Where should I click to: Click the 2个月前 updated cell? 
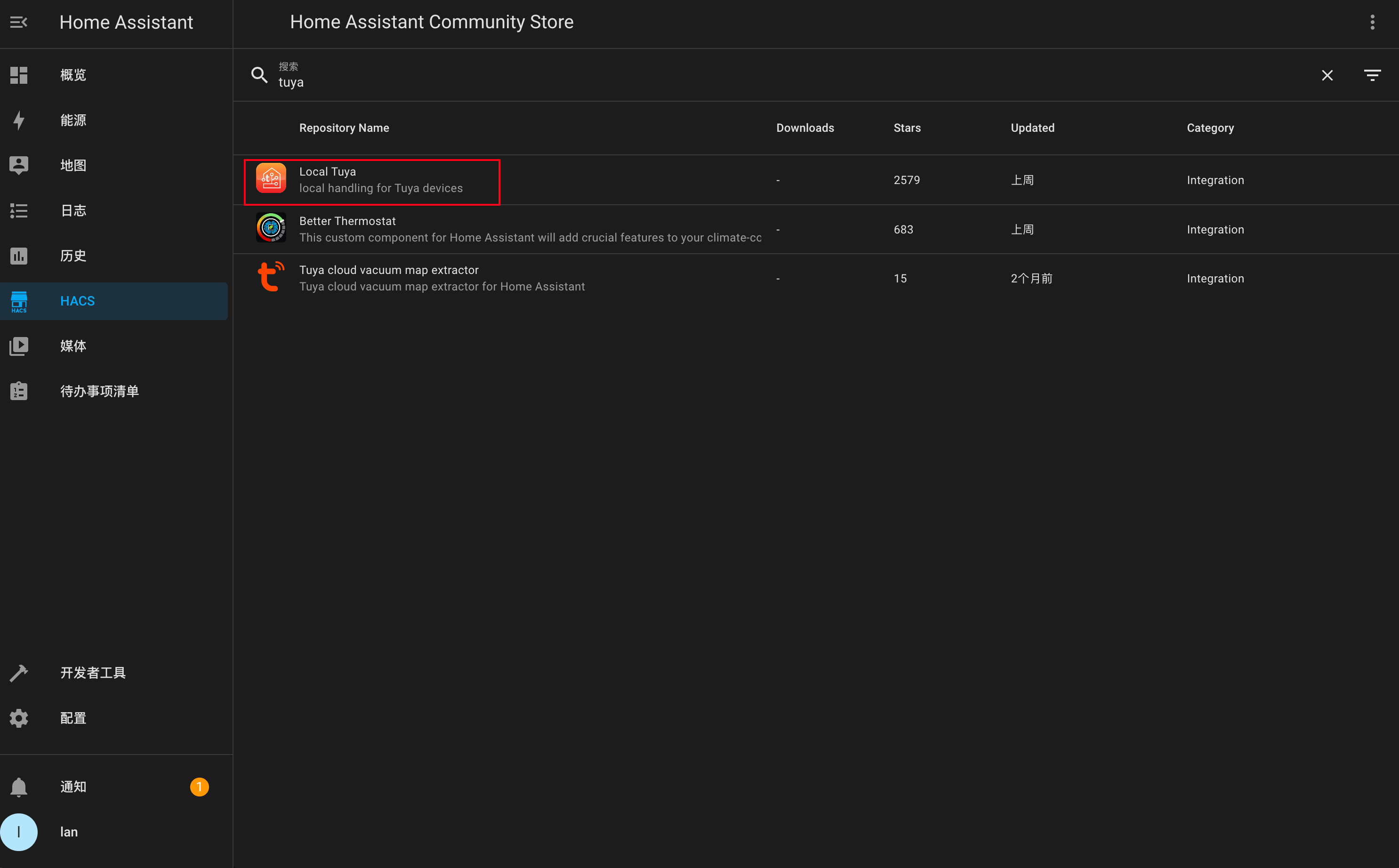[1031, 278]
